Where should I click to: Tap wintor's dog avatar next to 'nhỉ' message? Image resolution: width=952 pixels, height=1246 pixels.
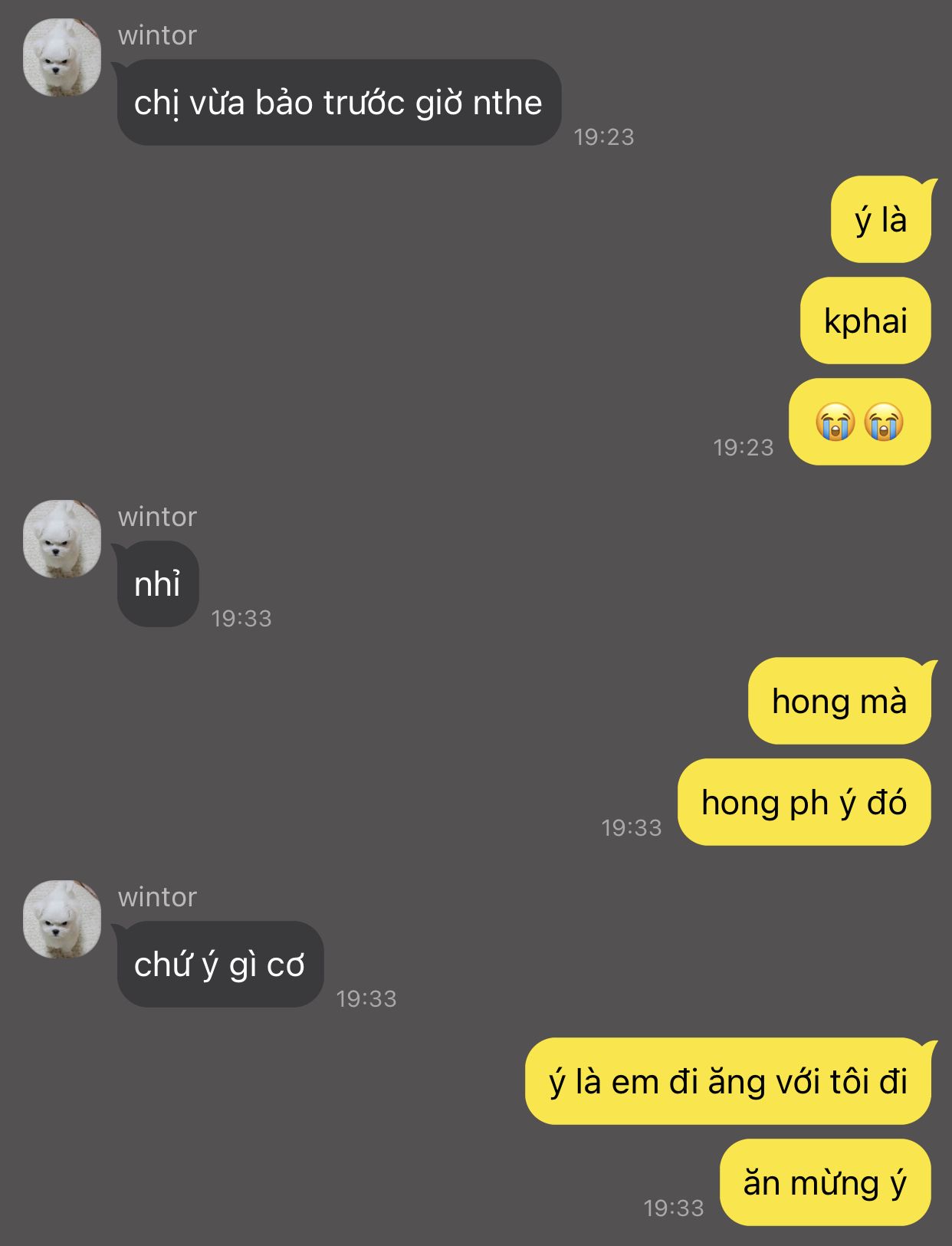click(x=62, y=539)
